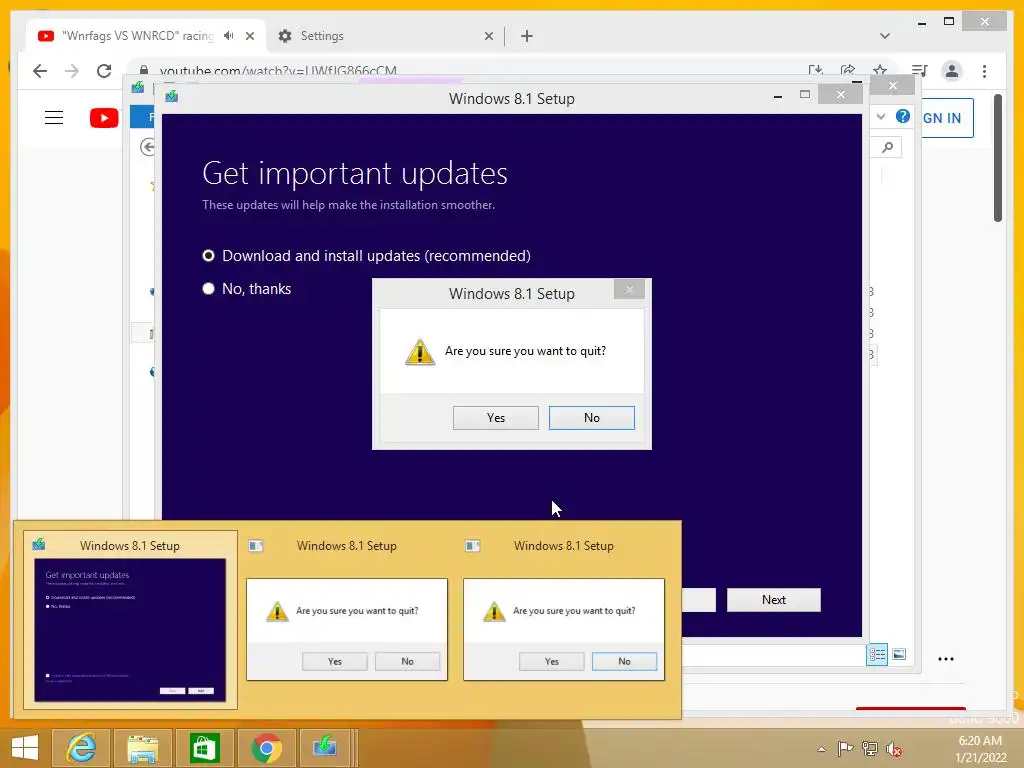Screen dimensions: 1024x768
Task: Mute the YouTube tab audio icon
Action: pos(228,36)
